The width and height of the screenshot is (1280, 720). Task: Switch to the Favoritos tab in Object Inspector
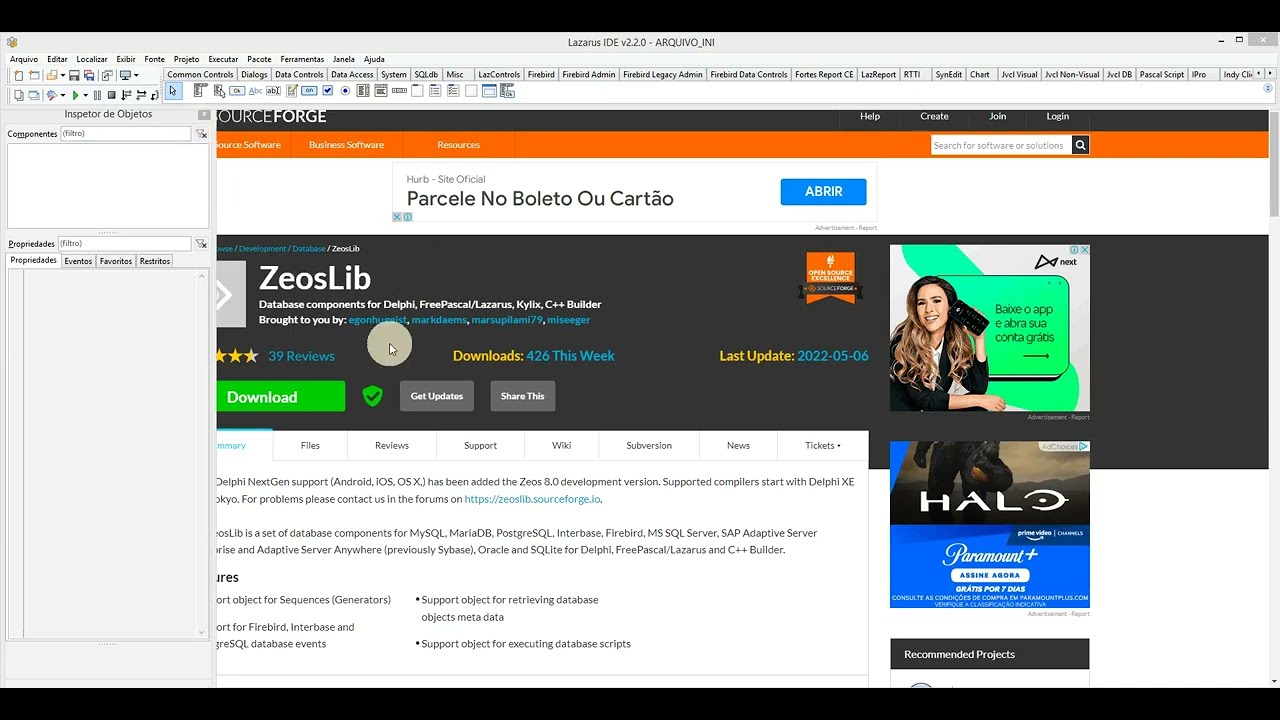pos(116,261)
